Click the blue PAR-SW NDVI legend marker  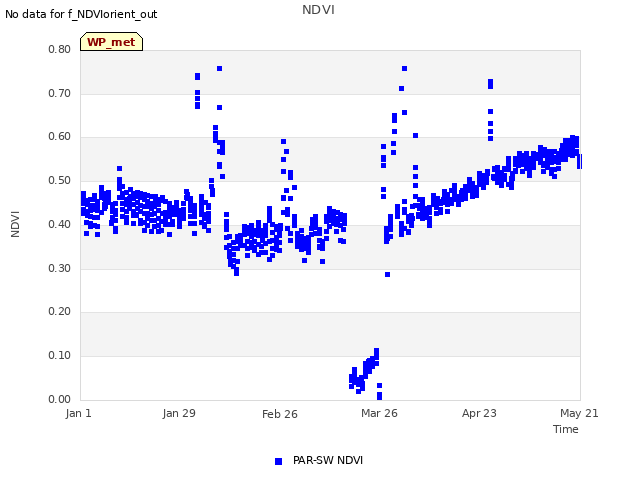[x=278, y=461]
